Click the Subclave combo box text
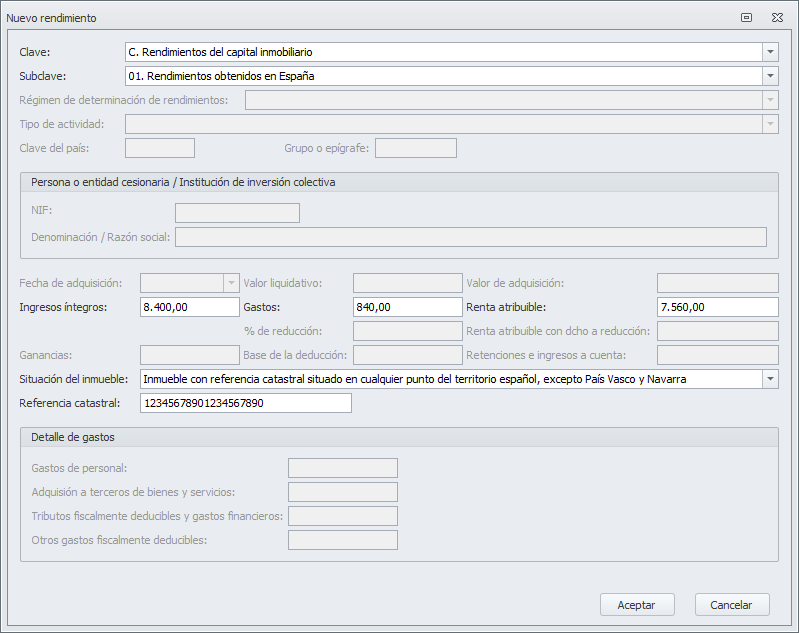 [x=442, y=76]
